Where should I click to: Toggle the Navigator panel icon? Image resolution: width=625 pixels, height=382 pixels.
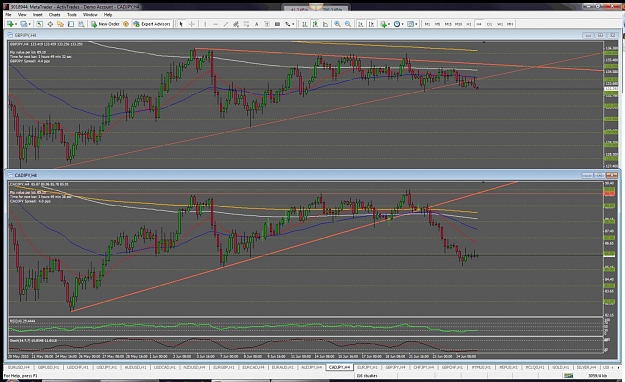60,24
